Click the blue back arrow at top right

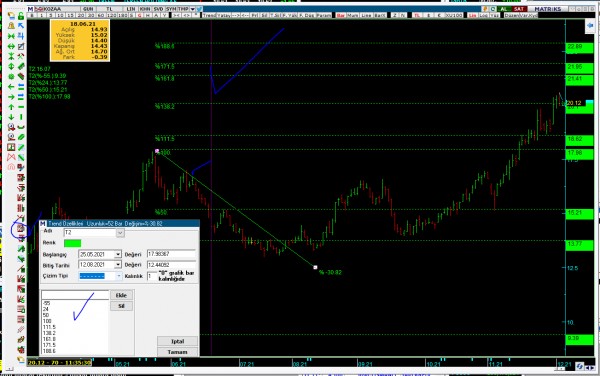590,26
